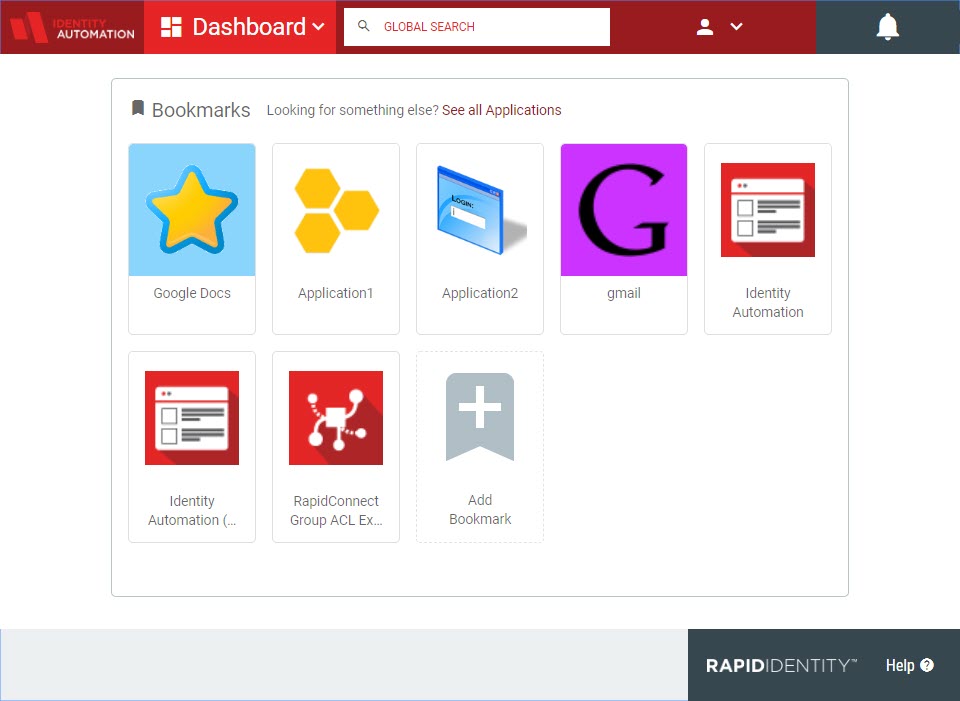Open the gmail purple G icon
This screenshot has width=960, height=701.
[x=624, y=209]
